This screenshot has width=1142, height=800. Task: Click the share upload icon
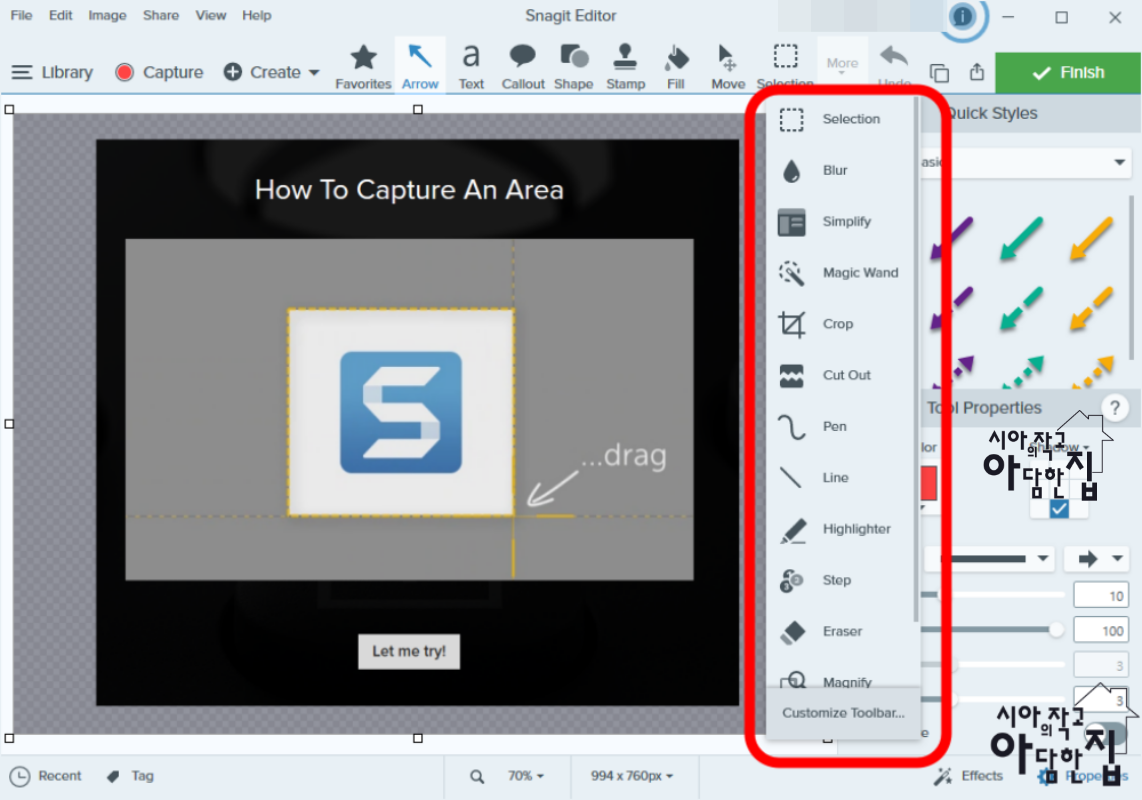977,72
